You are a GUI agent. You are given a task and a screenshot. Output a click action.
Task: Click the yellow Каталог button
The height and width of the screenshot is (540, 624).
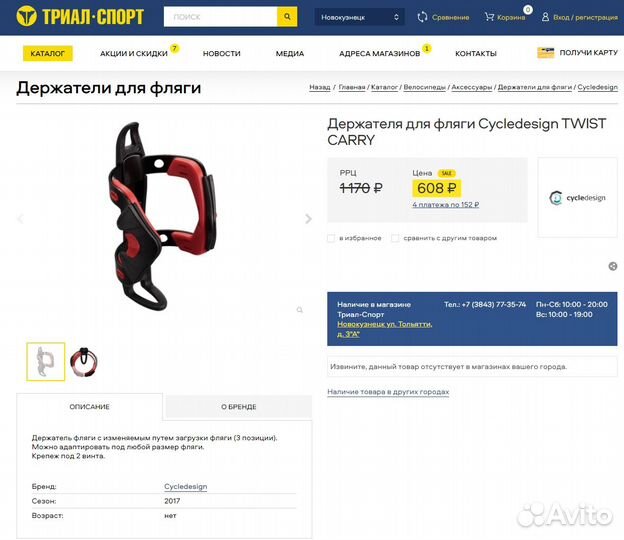[48, 53]
